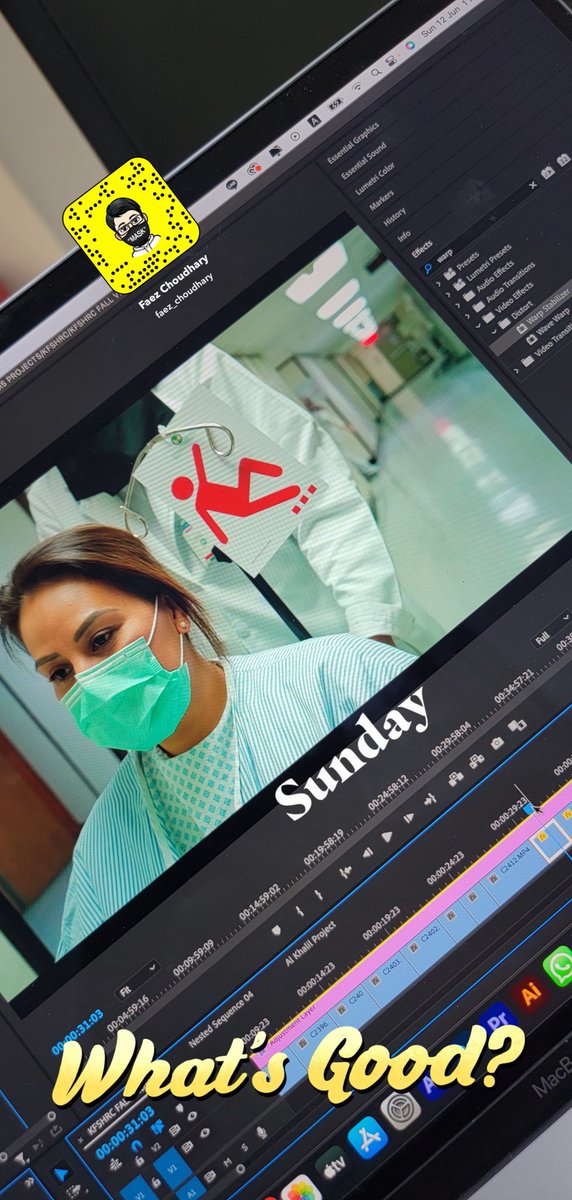The width and height of the screenshot is (572, 1200).
Task: Open Adobe Illustrator from the Dock
Action: pos(533,993)
